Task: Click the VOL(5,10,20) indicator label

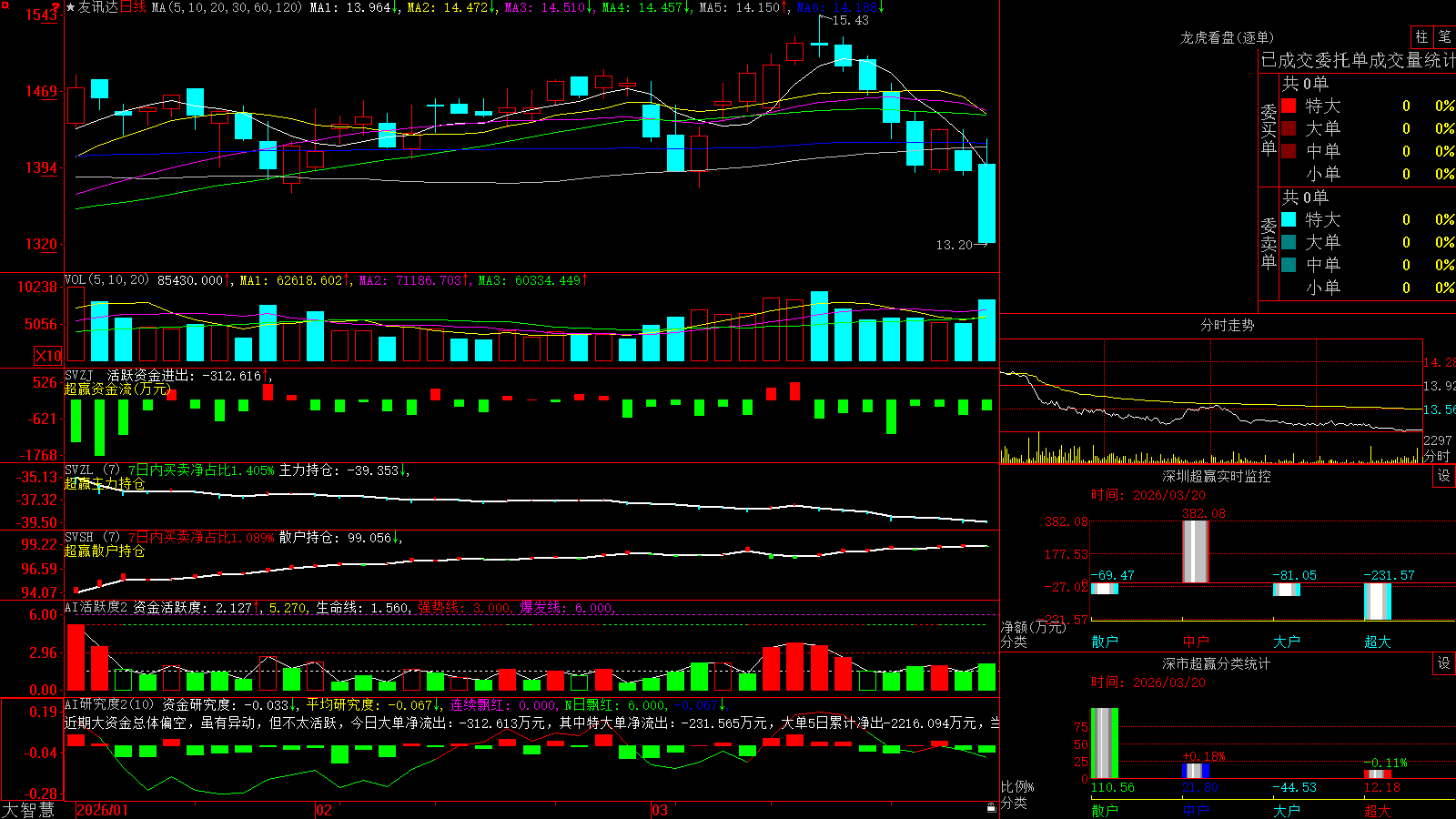Action: tap(106, 280)
